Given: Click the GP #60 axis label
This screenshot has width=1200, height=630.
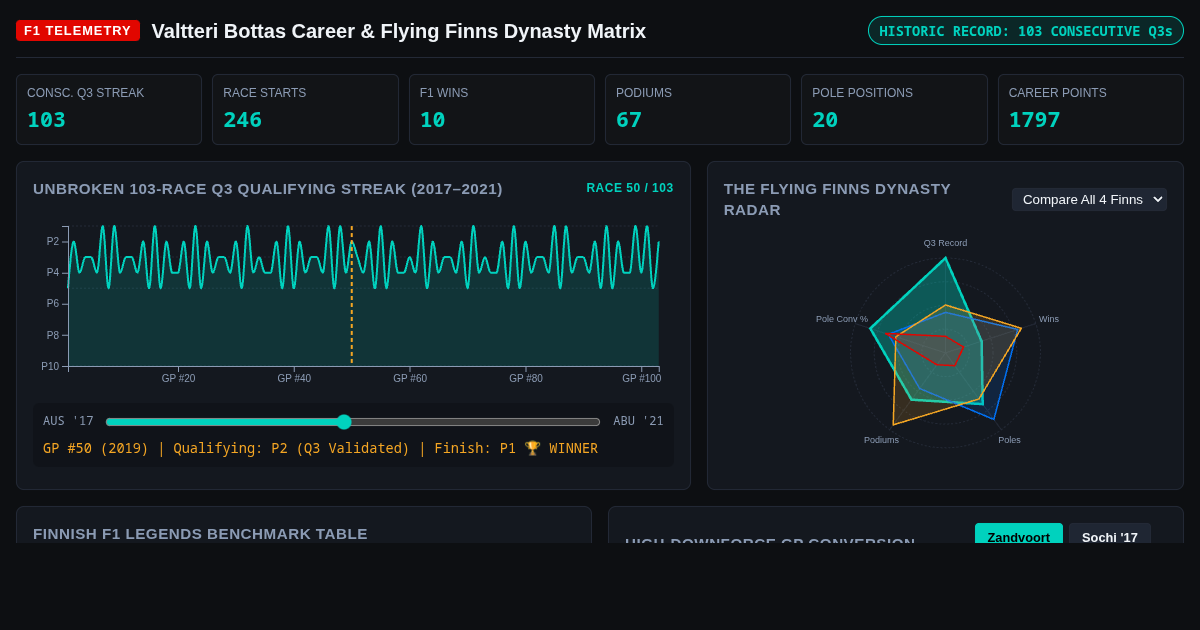Looking at the screenshot, I should [x=410, y=378].
